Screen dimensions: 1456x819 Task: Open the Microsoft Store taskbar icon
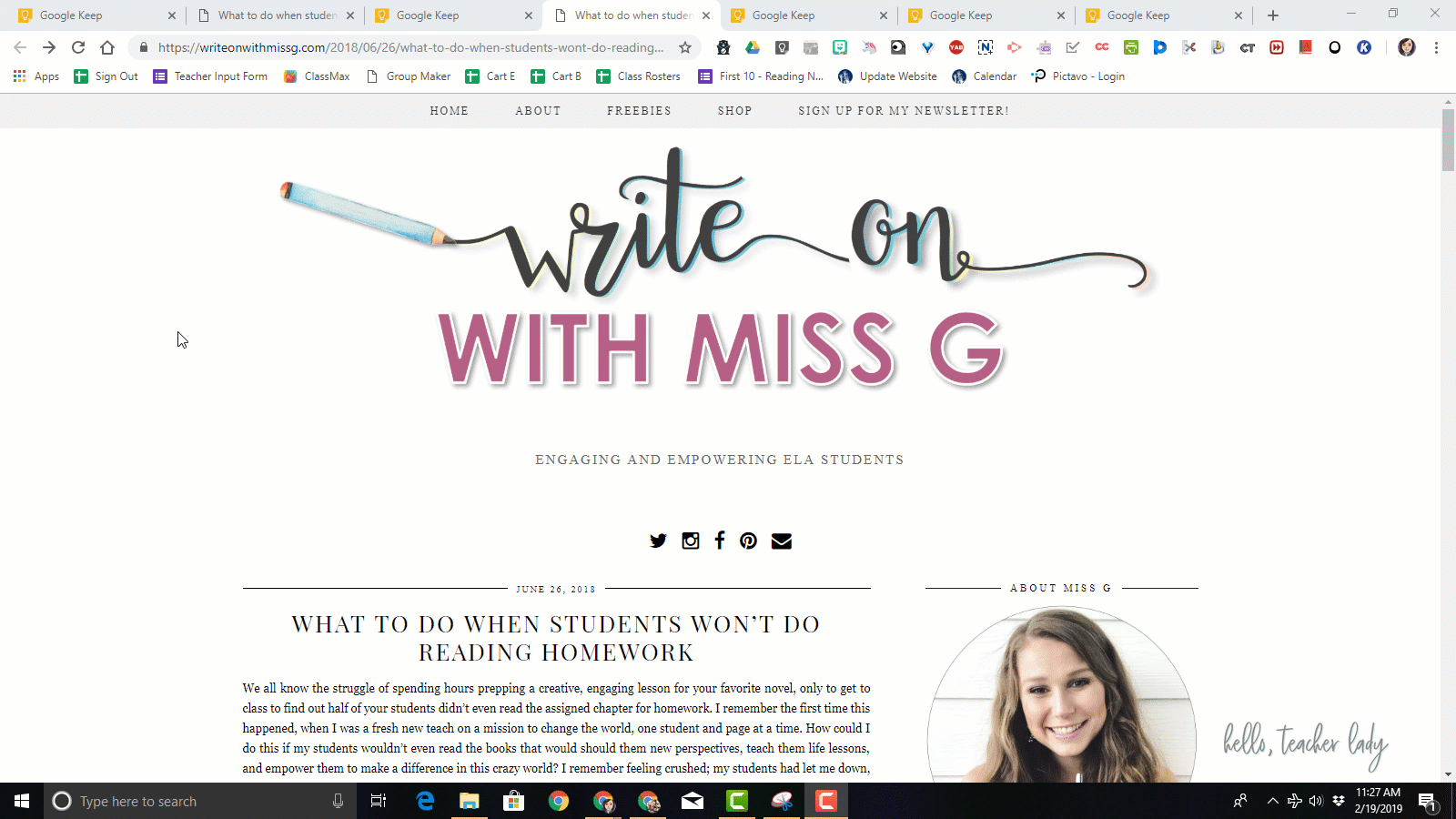(514, 801)
